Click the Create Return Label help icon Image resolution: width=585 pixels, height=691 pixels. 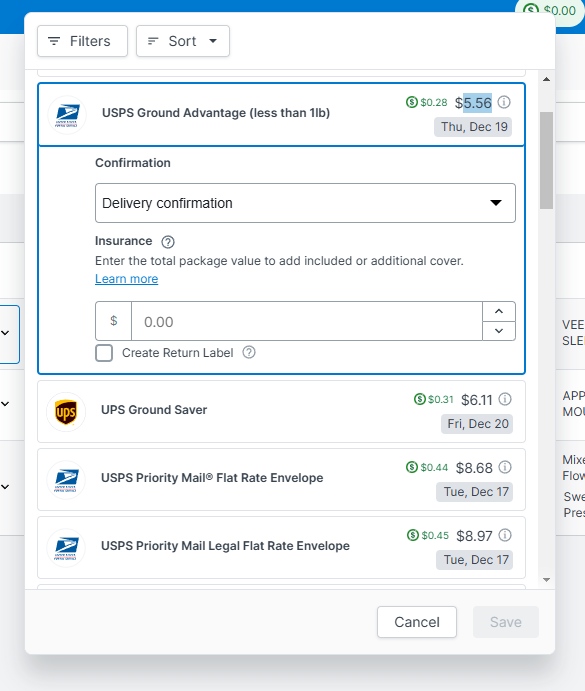pyautogui.click(x=249, y=353)
